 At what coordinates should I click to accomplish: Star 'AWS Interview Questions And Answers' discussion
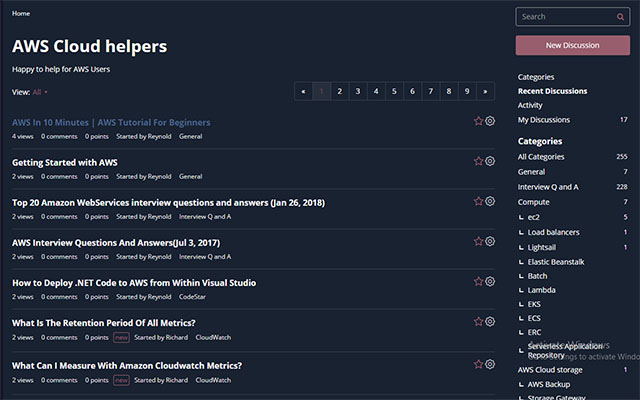coord(478,241)
